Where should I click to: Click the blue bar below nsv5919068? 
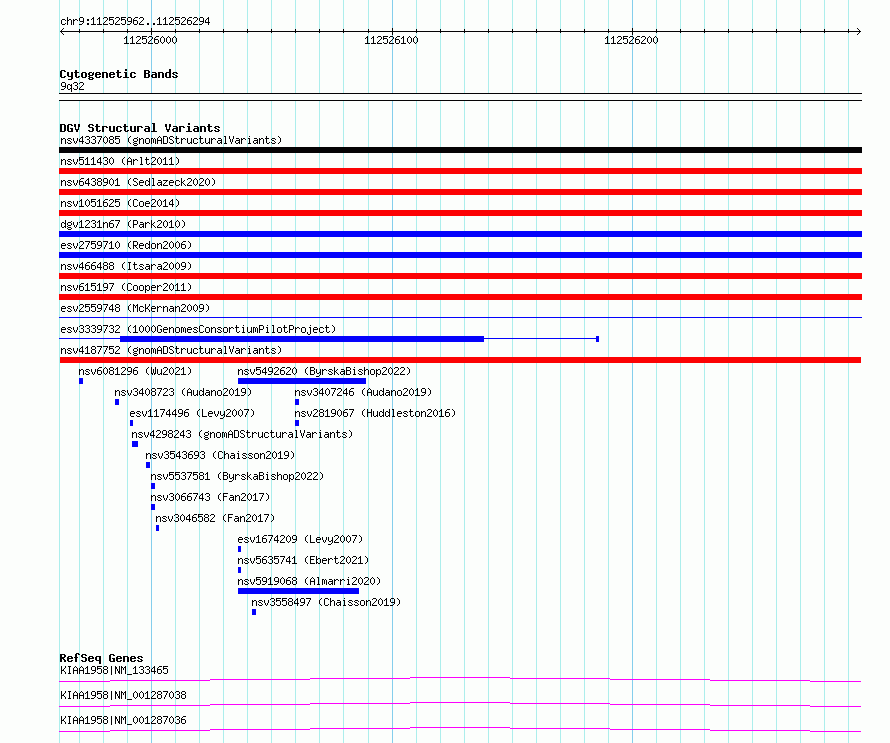(x=299, y=591)
